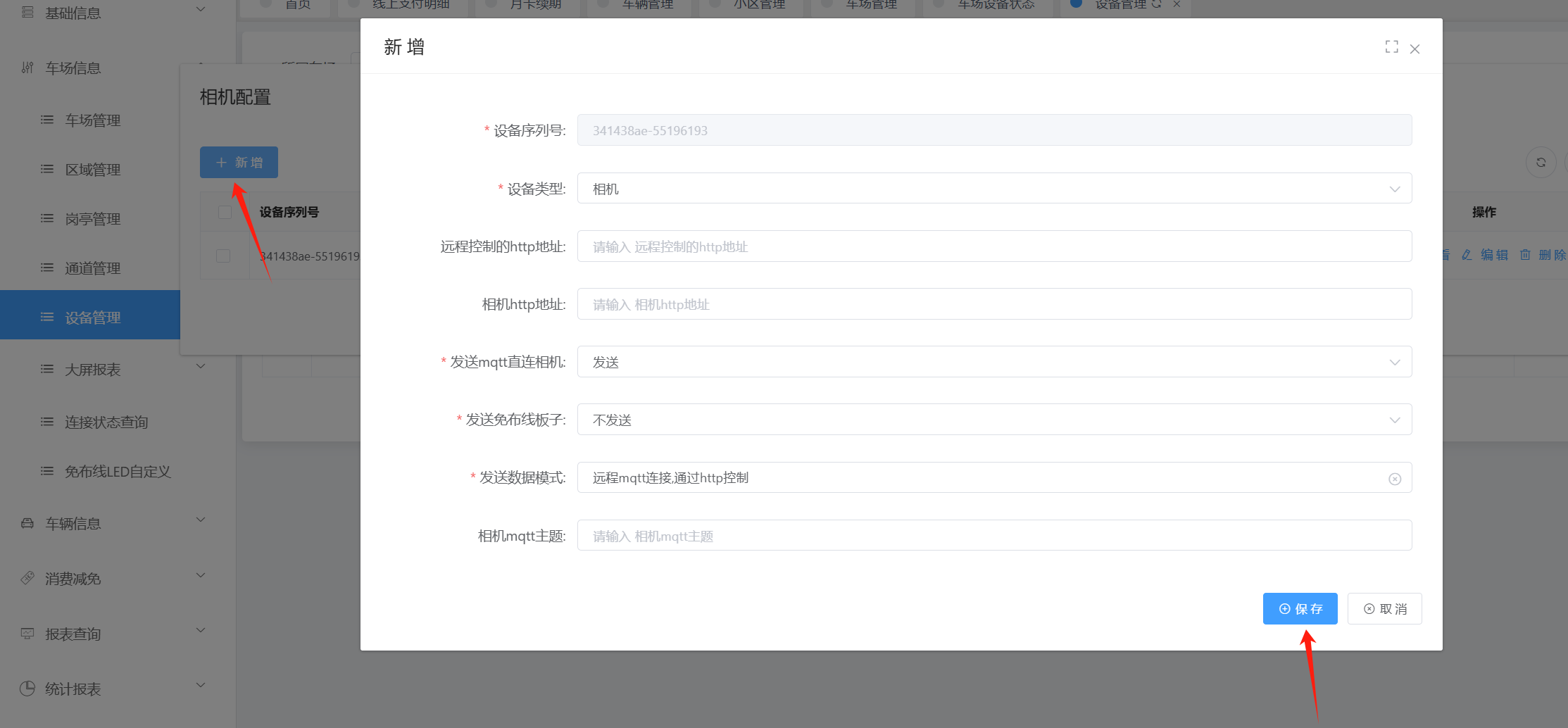The width and height of the screenshot is (1568, 728).
Task: Click the blue 新增 button in 相机配置
Action: pos(239,162)
